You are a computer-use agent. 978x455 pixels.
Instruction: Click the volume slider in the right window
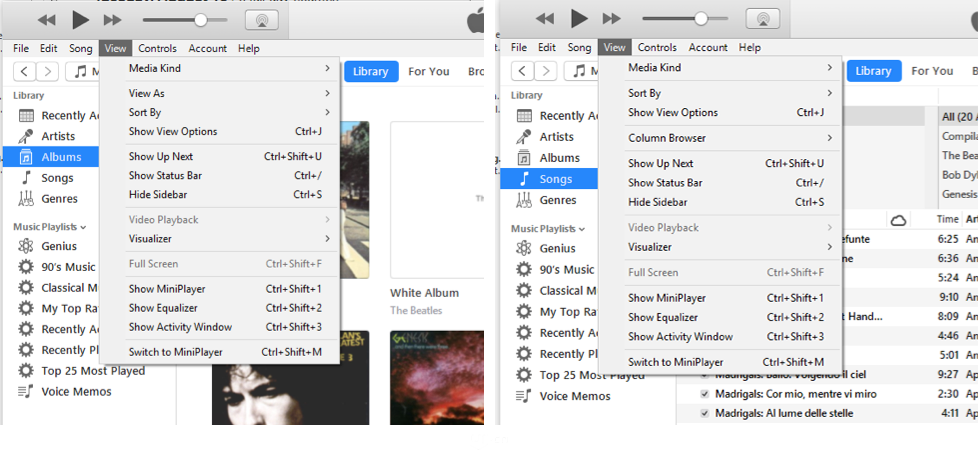click(x=685, y=19)
